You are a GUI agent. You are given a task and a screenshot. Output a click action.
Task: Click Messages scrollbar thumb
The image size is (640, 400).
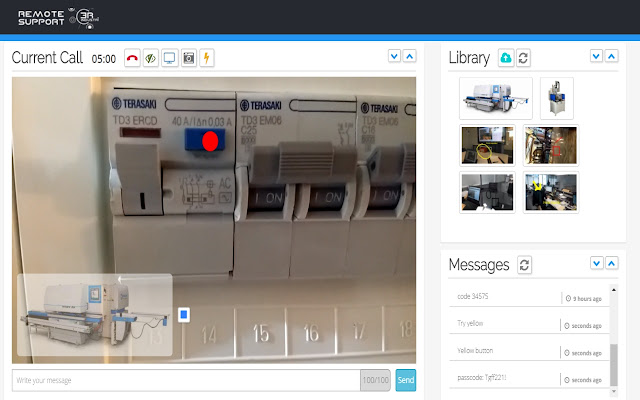pos(613,365)
